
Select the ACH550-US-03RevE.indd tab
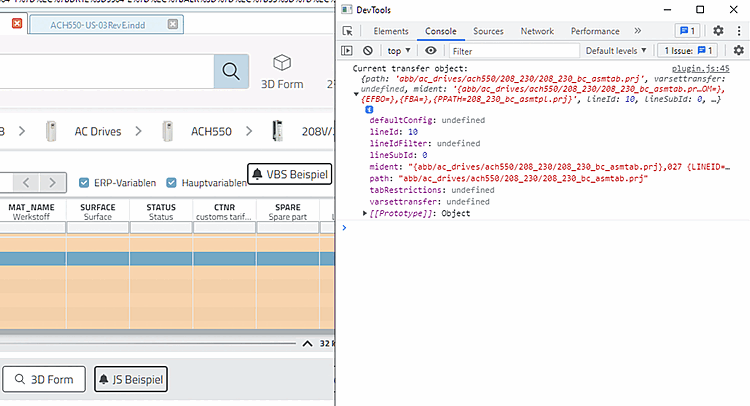point(106,25)
